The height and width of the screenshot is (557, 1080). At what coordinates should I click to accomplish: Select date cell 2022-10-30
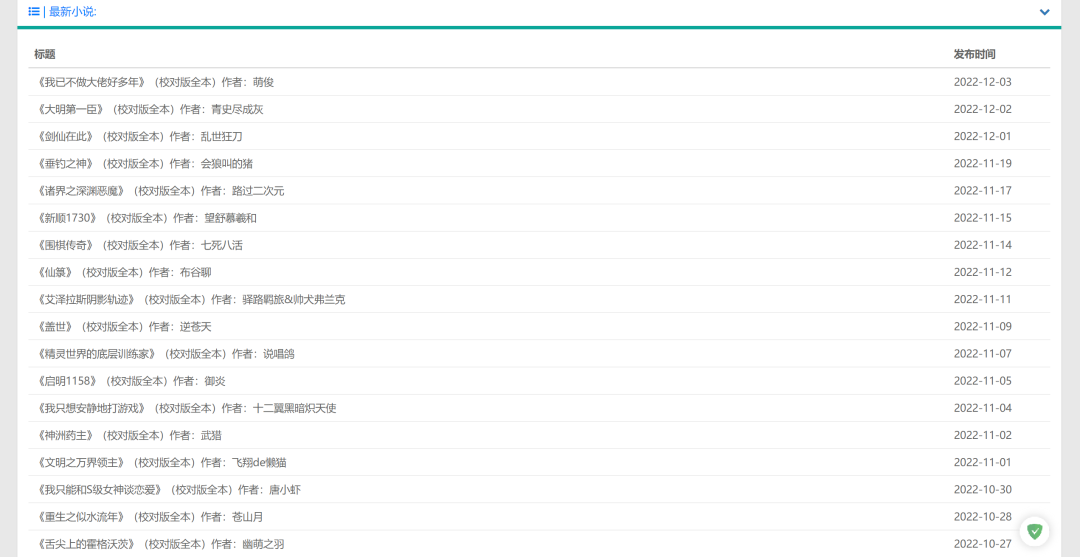983,490
